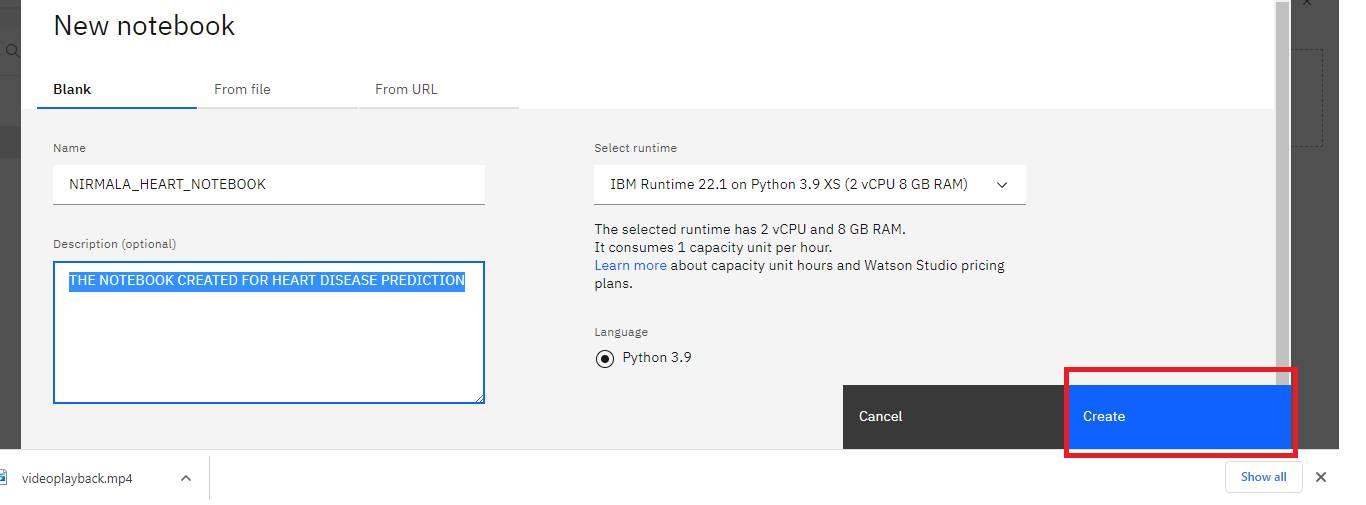Click Show all downloads button

pos(1264,477)
